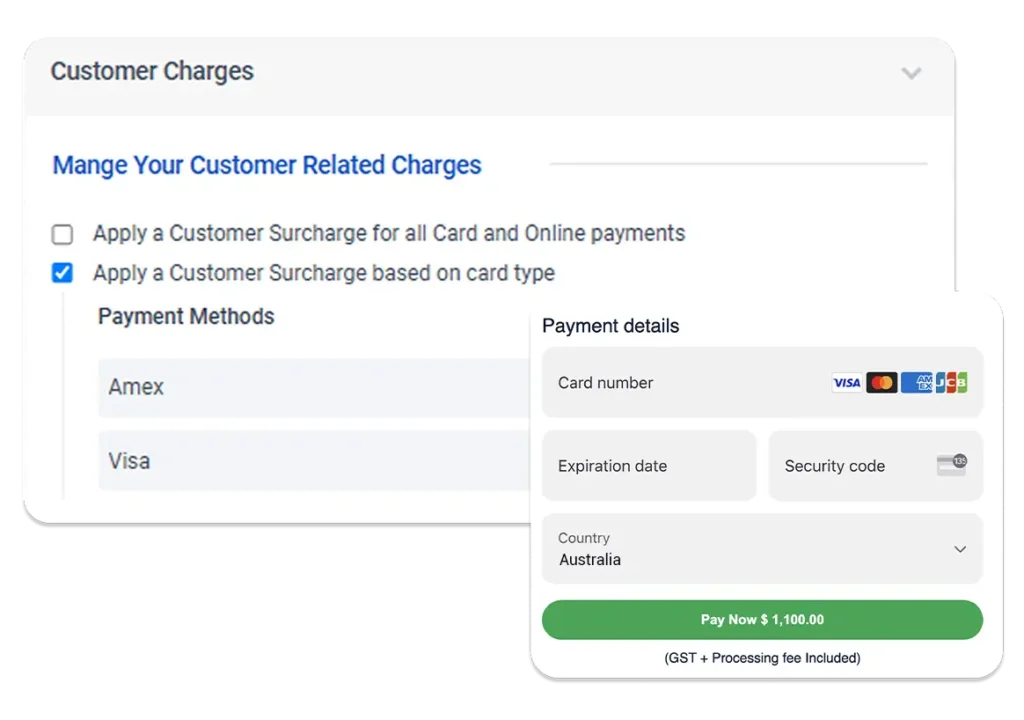
Task: Click the American Express logo icon
Action: coord(916,383)
